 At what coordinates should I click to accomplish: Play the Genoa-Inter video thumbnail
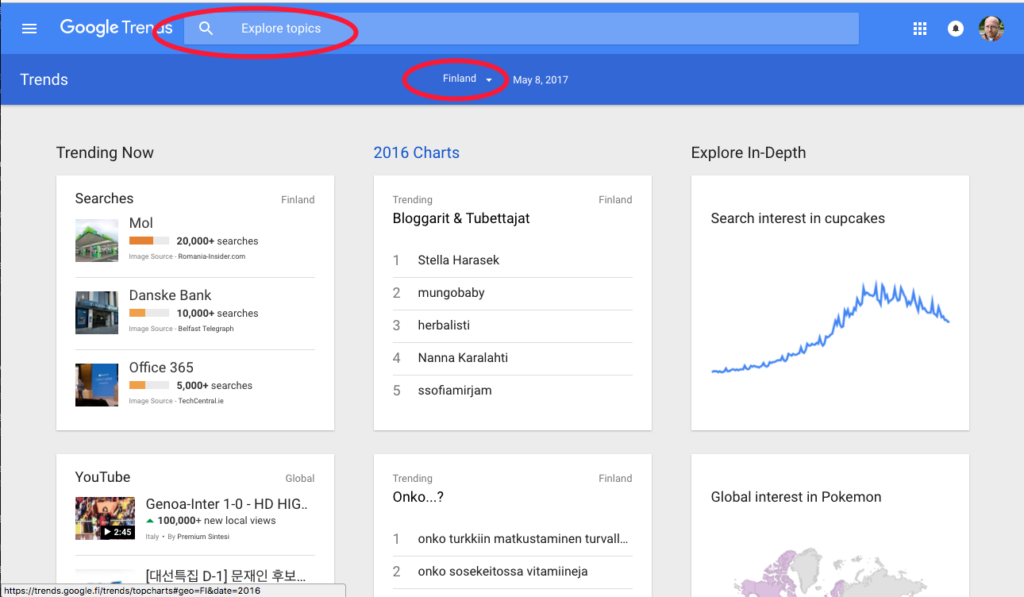pos(104,519)
